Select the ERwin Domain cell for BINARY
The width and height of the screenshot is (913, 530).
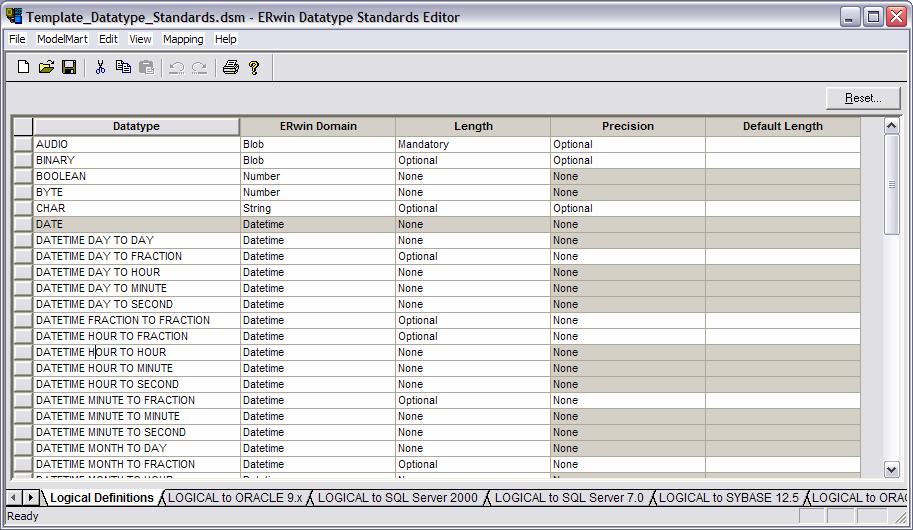point(317,160)
